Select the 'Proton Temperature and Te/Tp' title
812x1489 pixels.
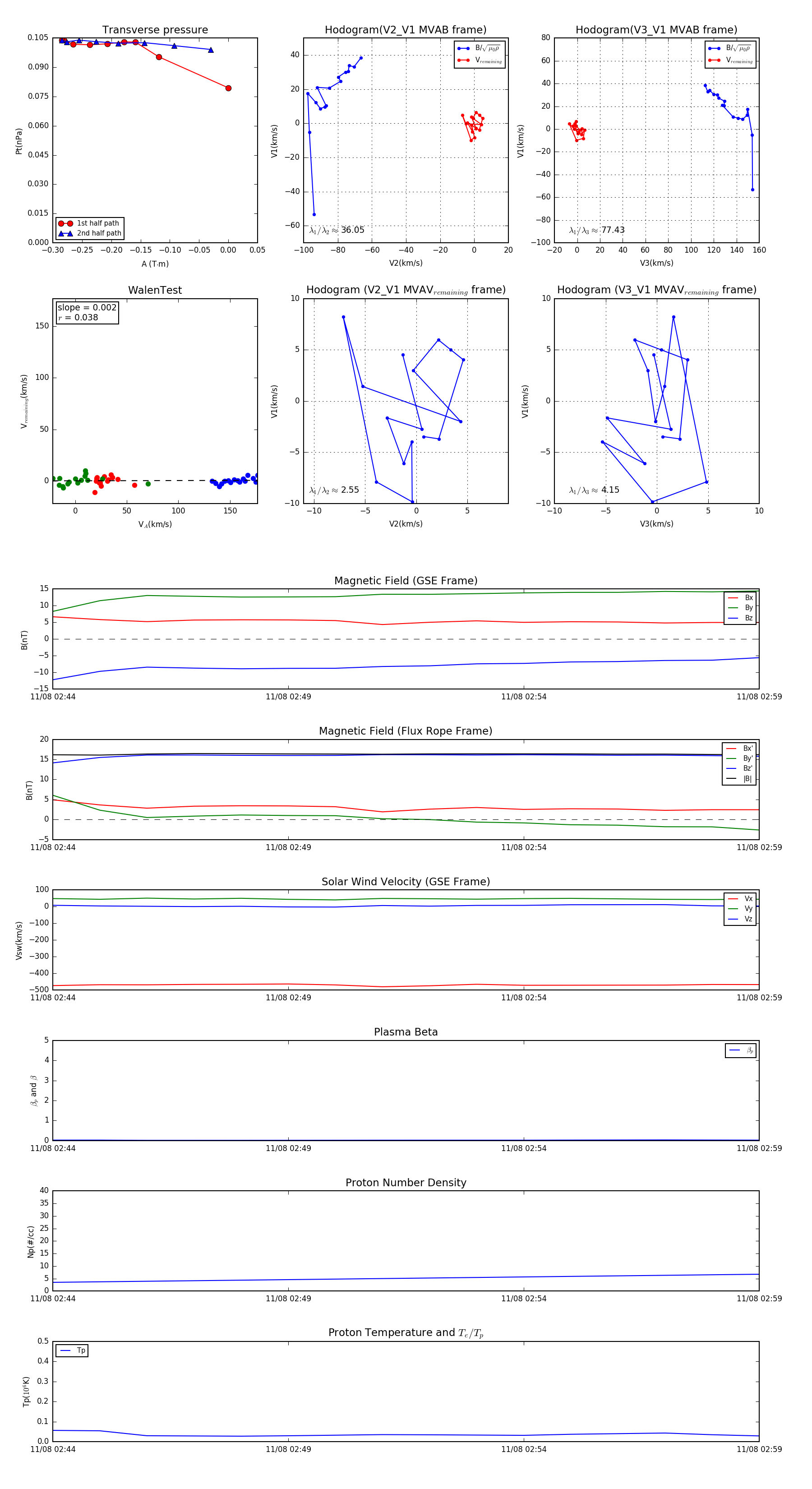[x=406, y=1333]
